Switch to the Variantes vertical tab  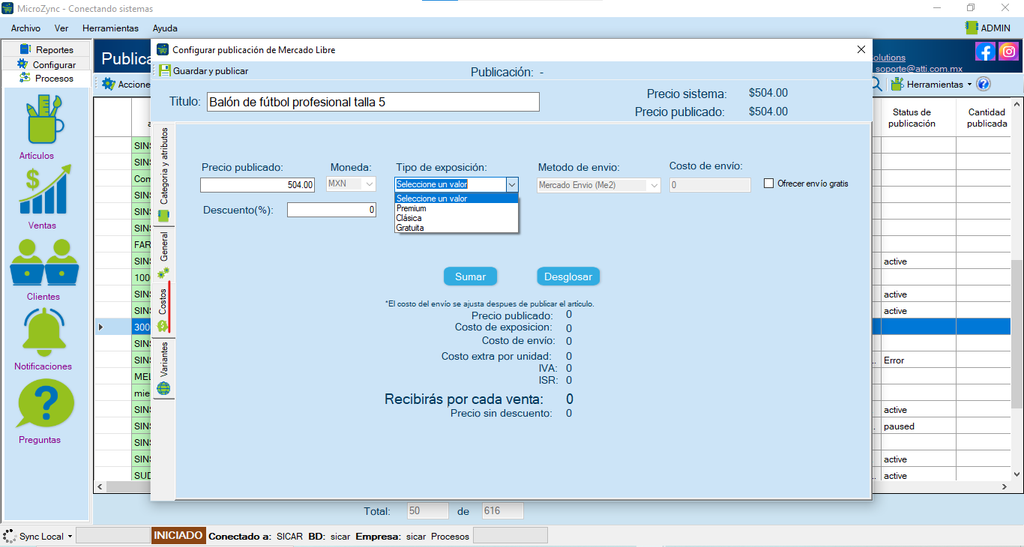164,369
